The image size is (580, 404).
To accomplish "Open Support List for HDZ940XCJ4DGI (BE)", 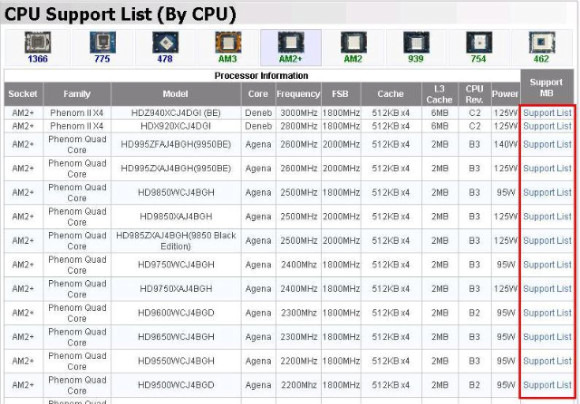I will coord(547,113).
